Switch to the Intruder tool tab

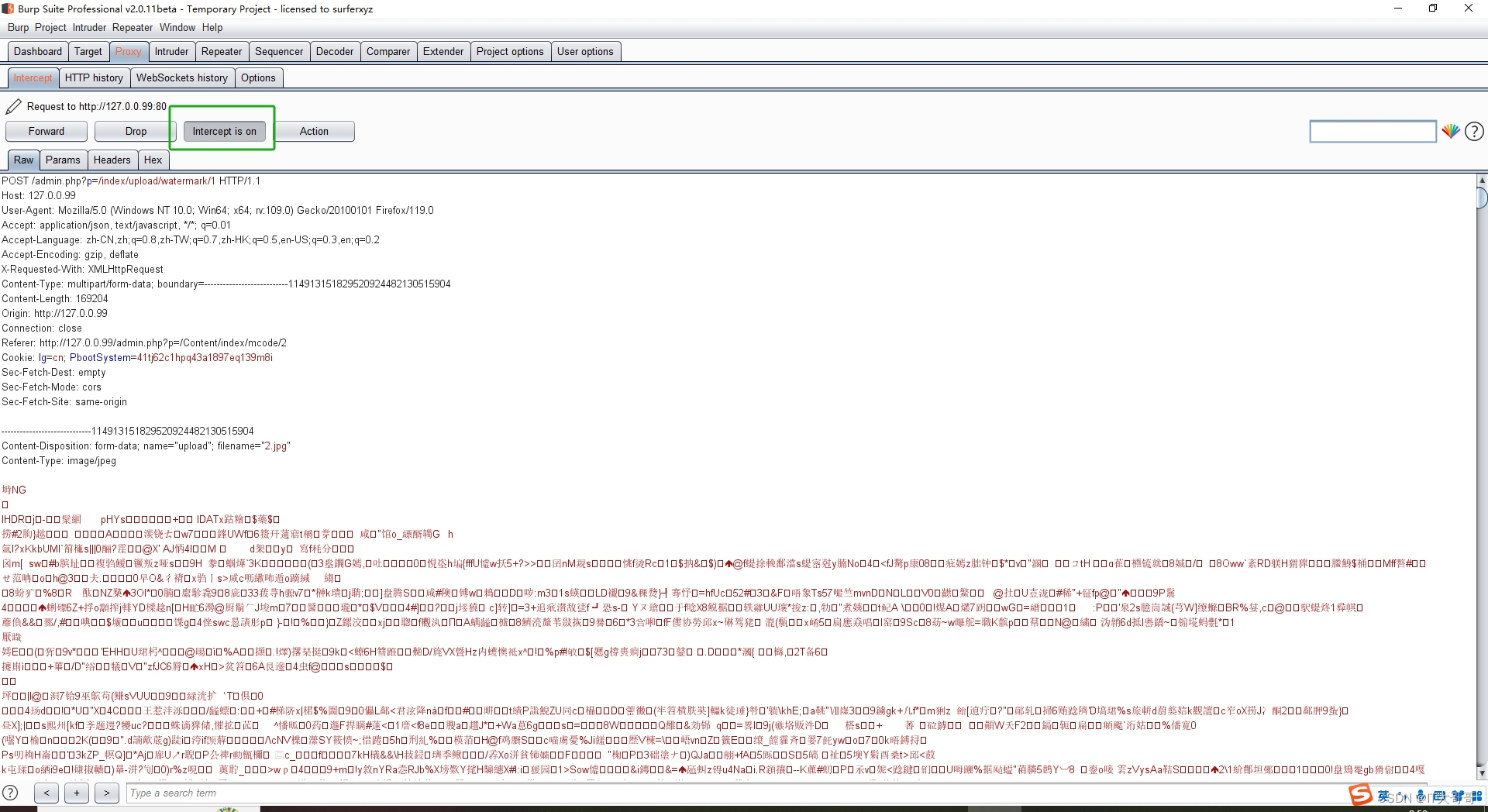coord(171,51)
